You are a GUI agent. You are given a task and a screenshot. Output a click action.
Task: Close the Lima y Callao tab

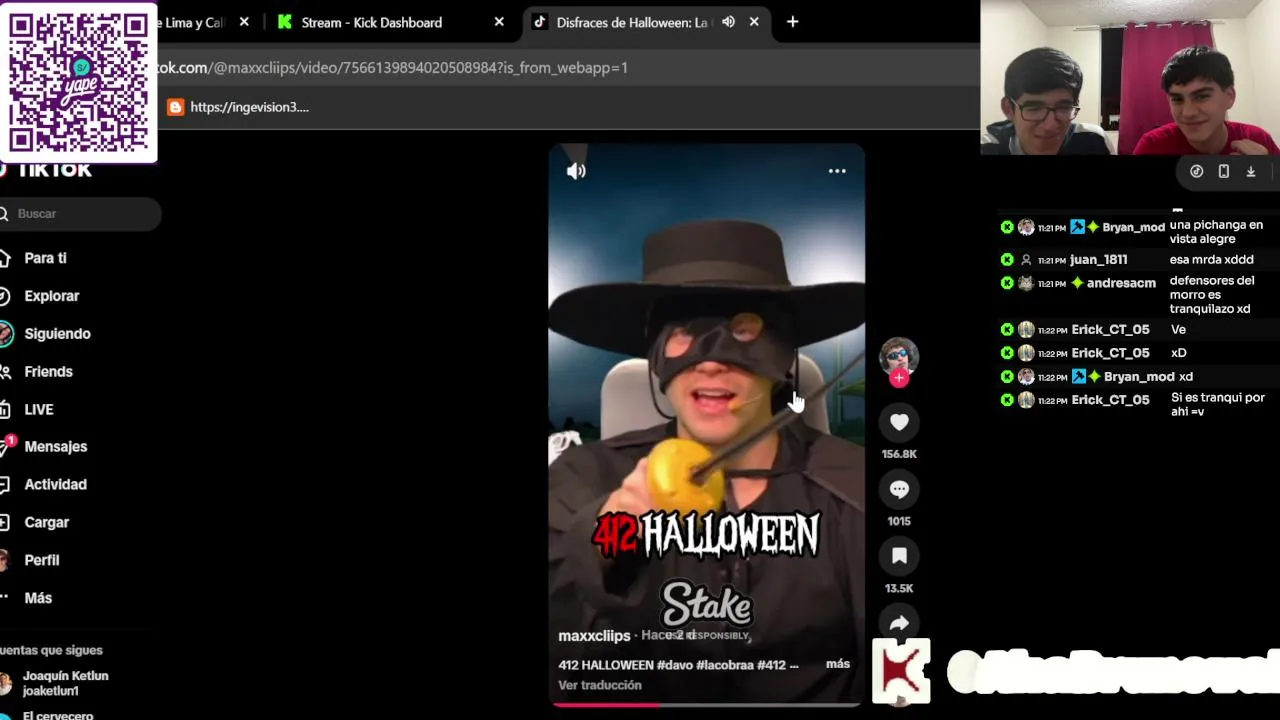coord(244,22)
